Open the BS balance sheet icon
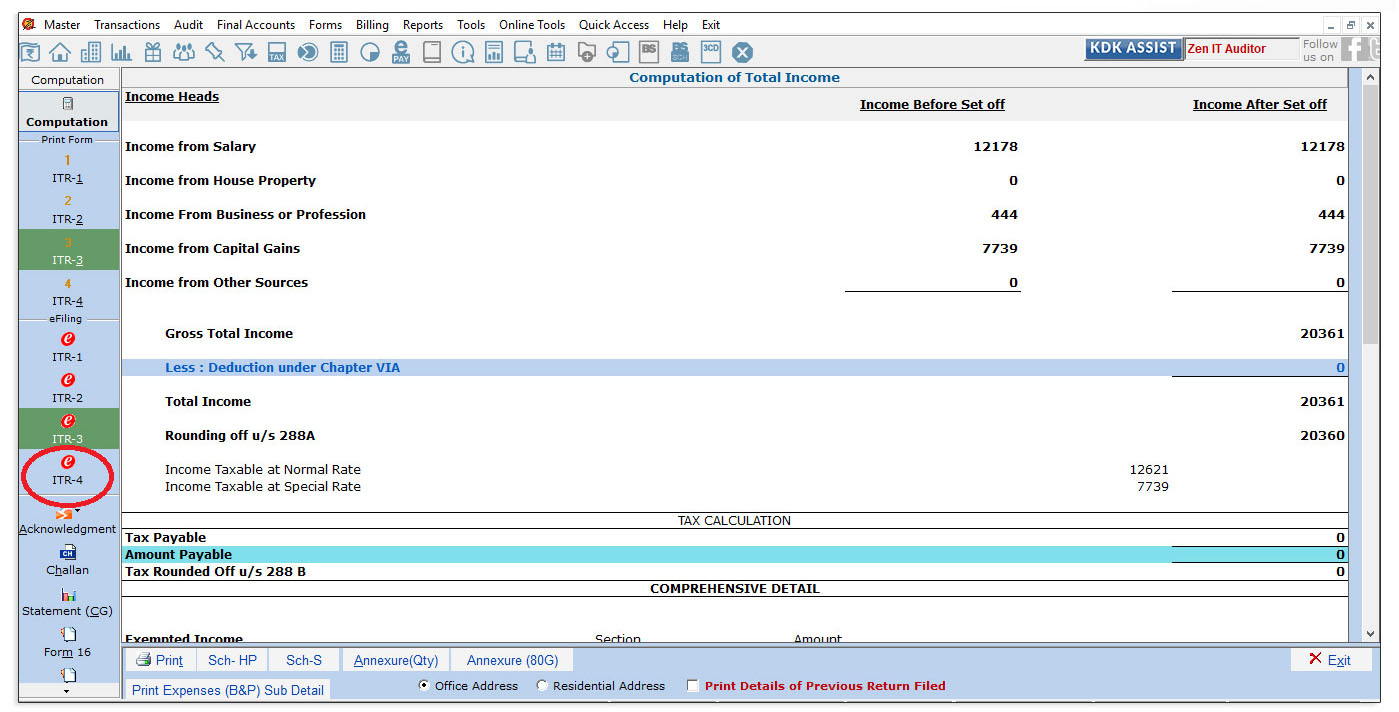 click(649, 50)
